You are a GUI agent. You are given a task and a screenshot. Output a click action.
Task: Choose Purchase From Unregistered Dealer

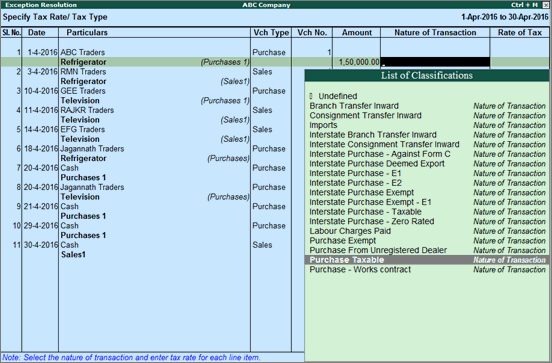[427, 250]
